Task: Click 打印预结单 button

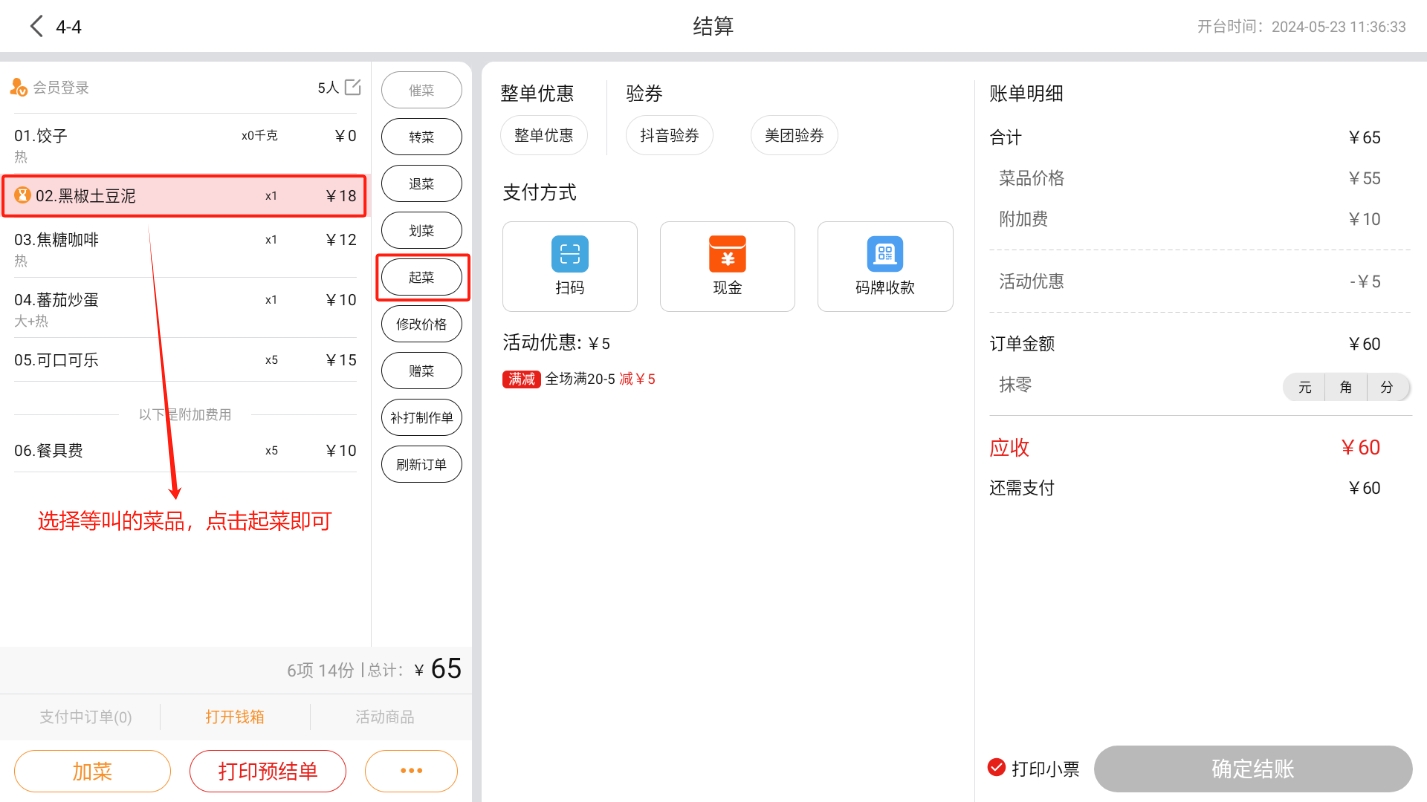Action: coord(268,771)
